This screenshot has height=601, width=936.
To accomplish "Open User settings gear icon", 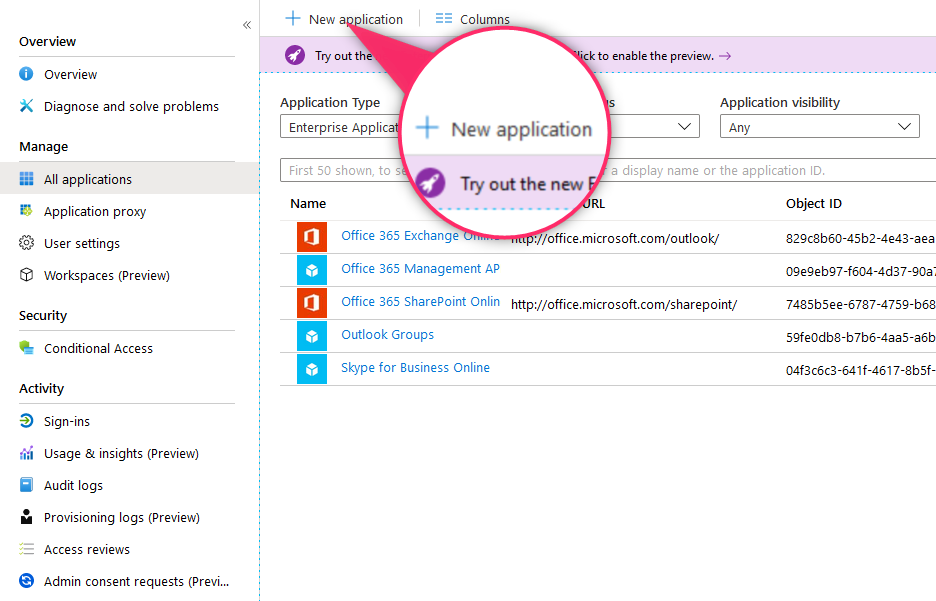I will (x=26, y=243).
